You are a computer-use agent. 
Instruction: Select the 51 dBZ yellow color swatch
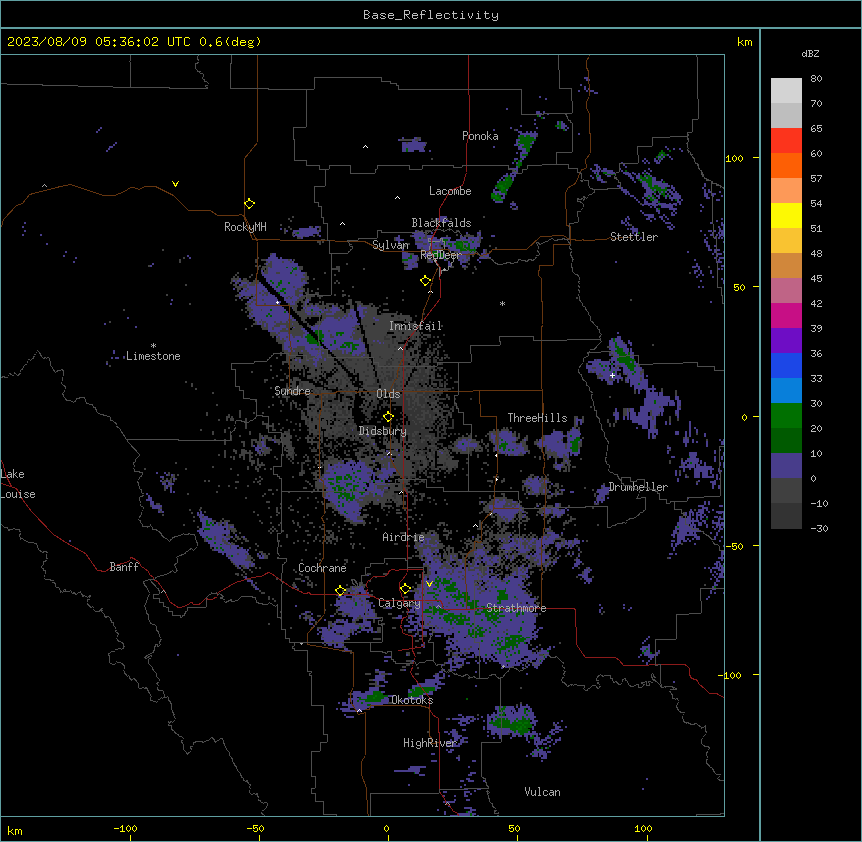[x=786, y=215]
